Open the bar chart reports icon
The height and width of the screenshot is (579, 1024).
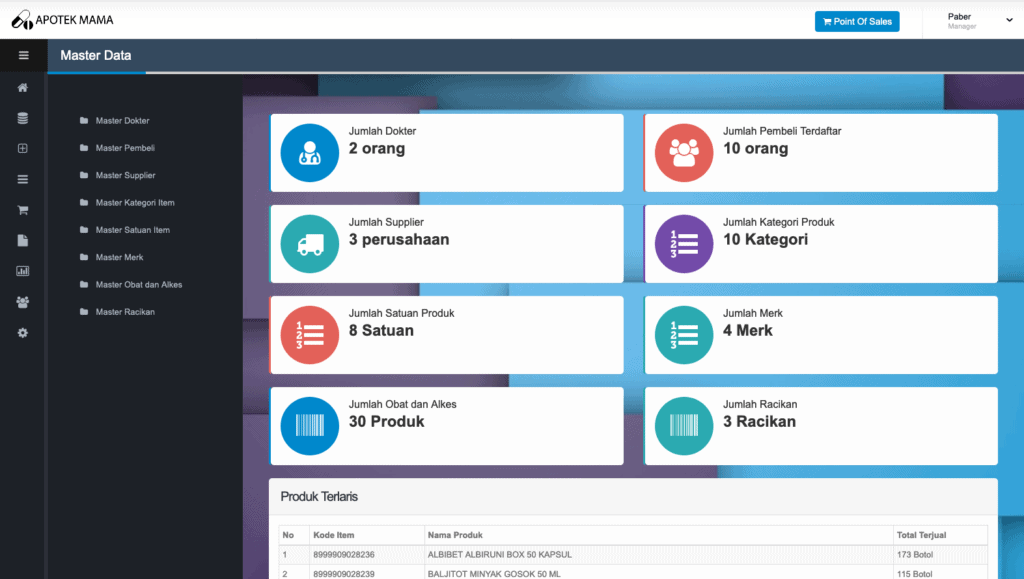23,271
